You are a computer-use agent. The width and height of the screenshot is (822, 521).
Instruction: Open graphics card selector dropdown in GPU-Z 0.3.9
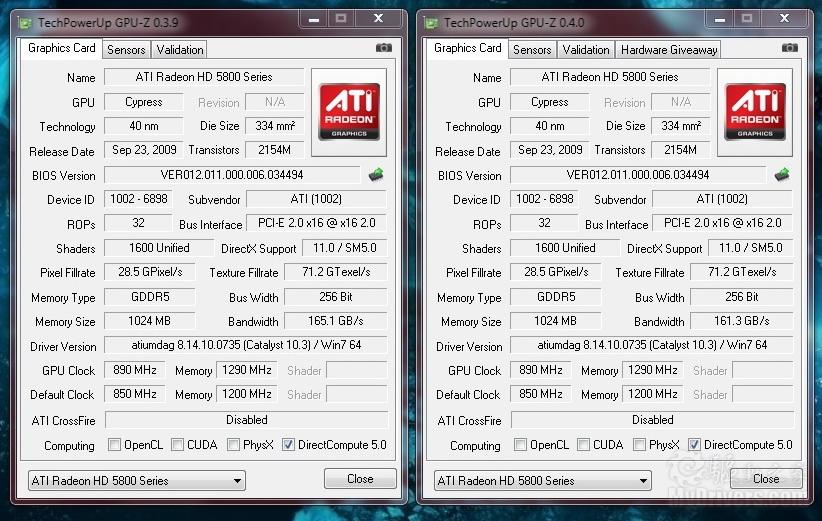click(x=136, y=481)
